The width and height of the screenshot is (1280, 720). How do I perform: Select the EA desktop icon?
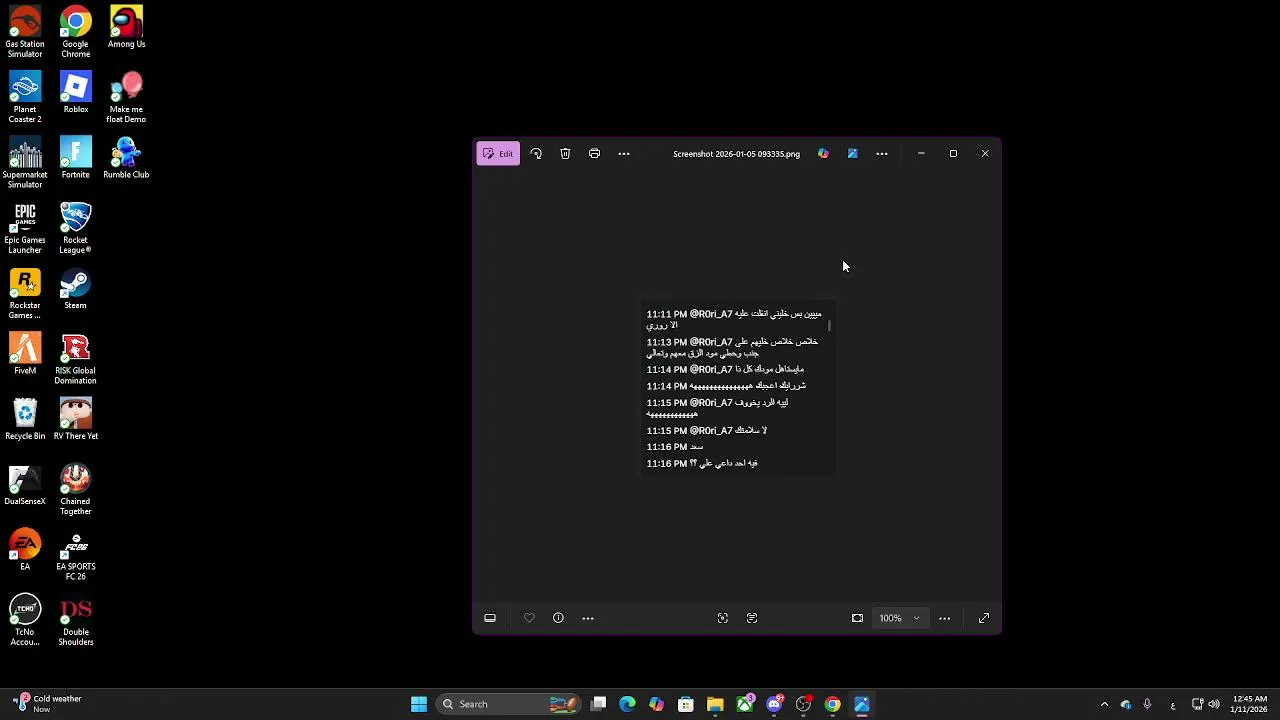25,550
